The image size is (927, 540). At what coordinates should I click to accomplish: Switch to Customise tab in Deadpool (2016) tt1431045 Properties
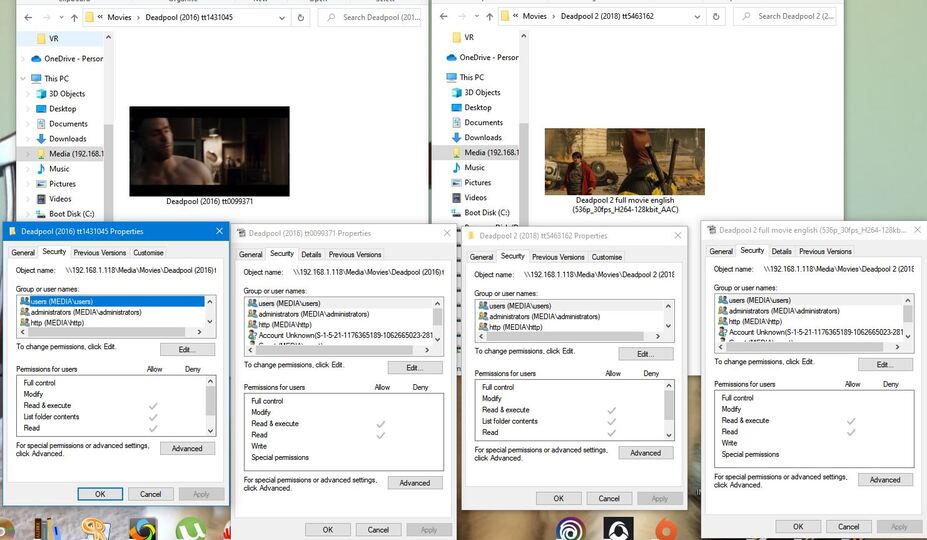[x=148, y=252]
